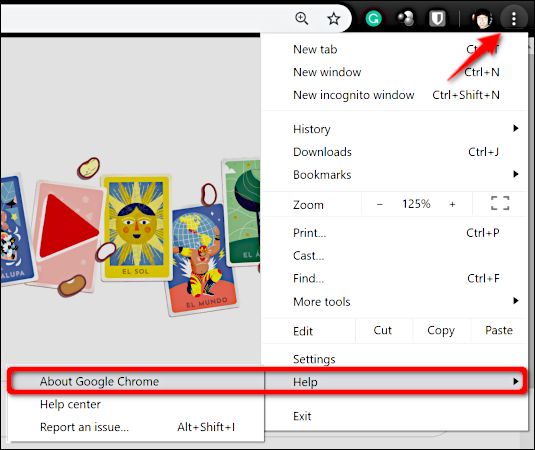The width and height of the screenshot is (535, 450).
Task: Click the zoom magnifier icon in address bar
Action: (302, 18)
